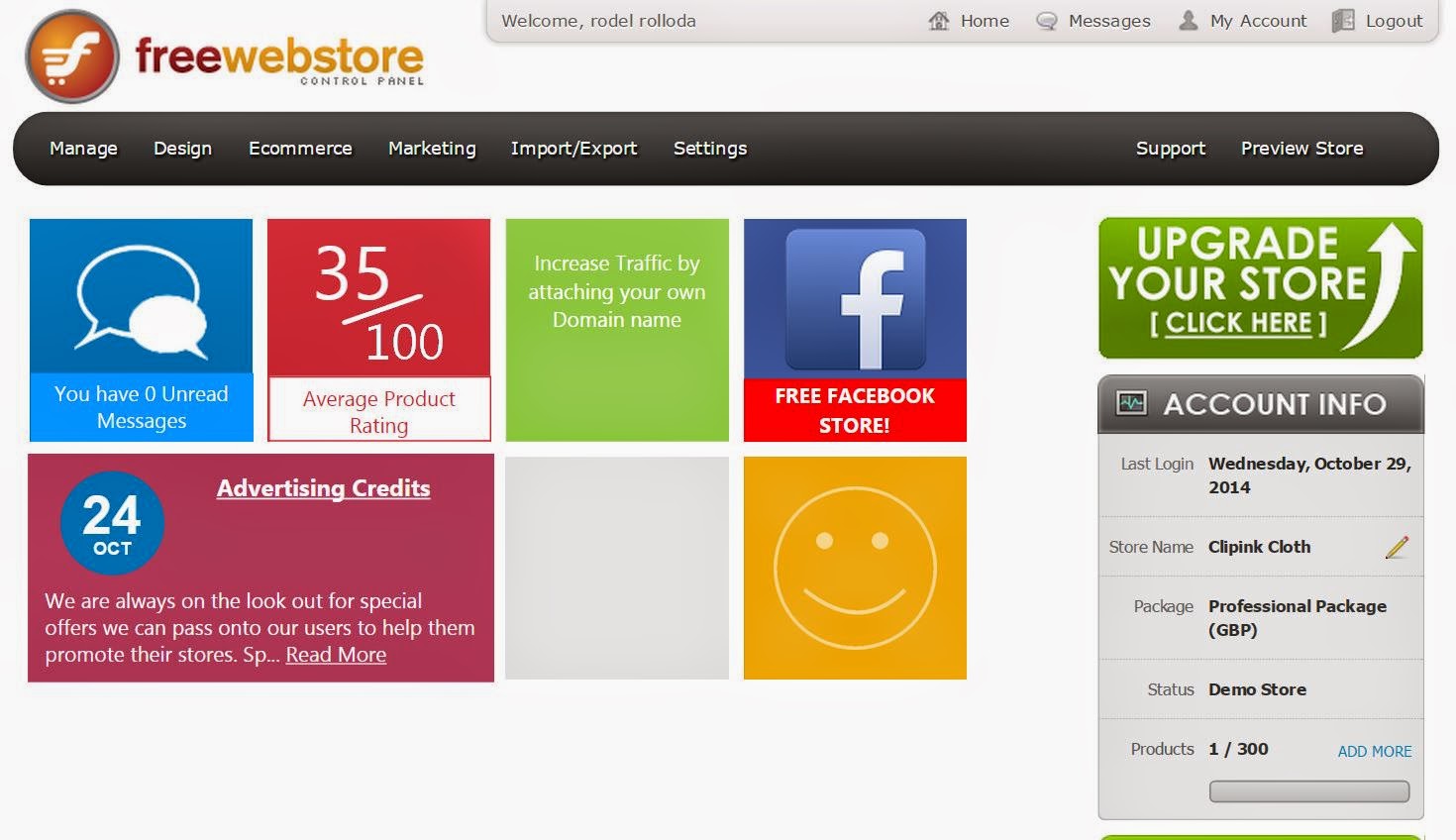Click the blank gray tile
The image size is (1456, 840).
pos(617,568)
